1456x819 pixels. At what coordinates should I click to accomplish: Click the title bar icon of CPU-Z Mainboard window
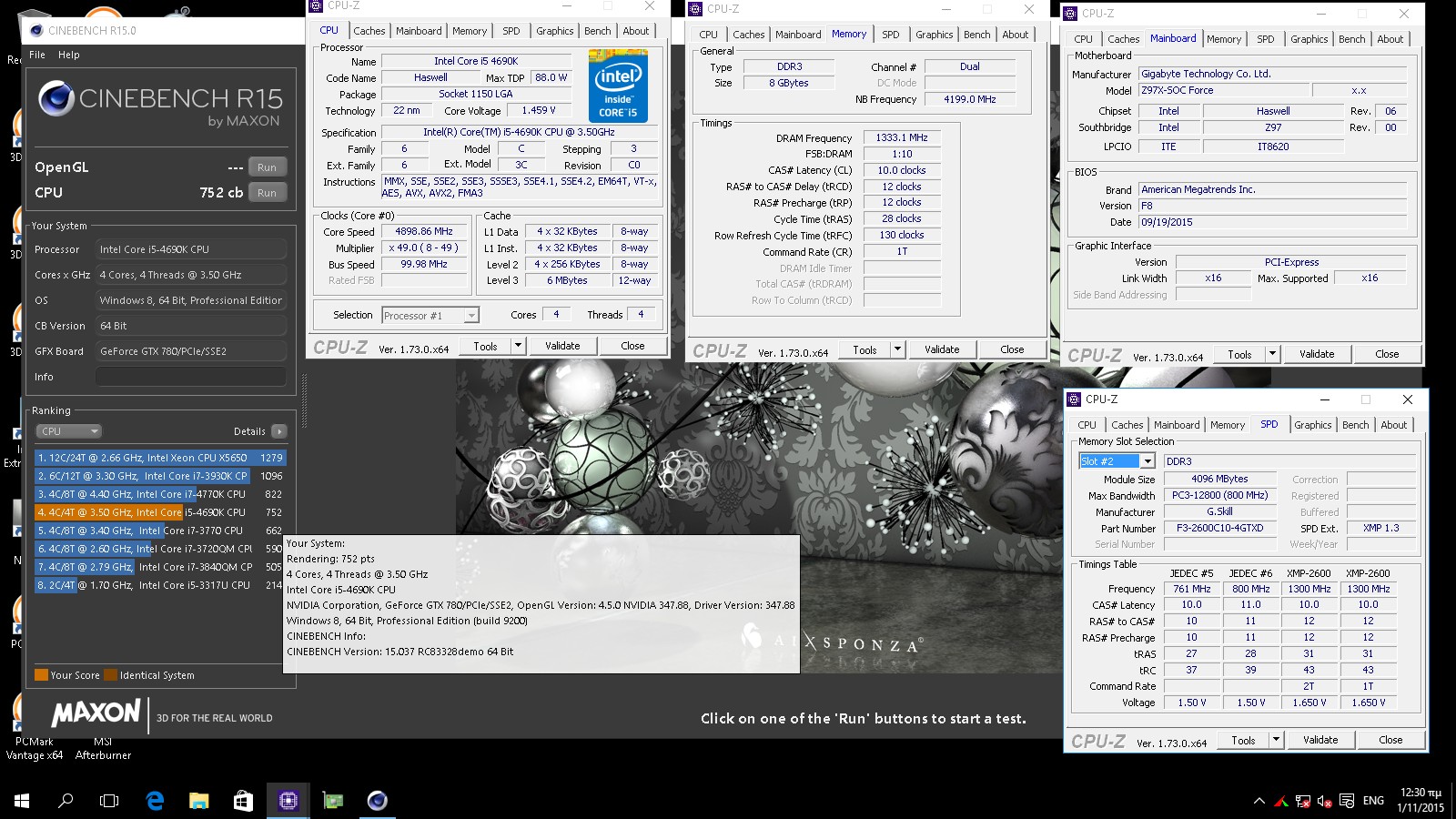pos(1070,13)
